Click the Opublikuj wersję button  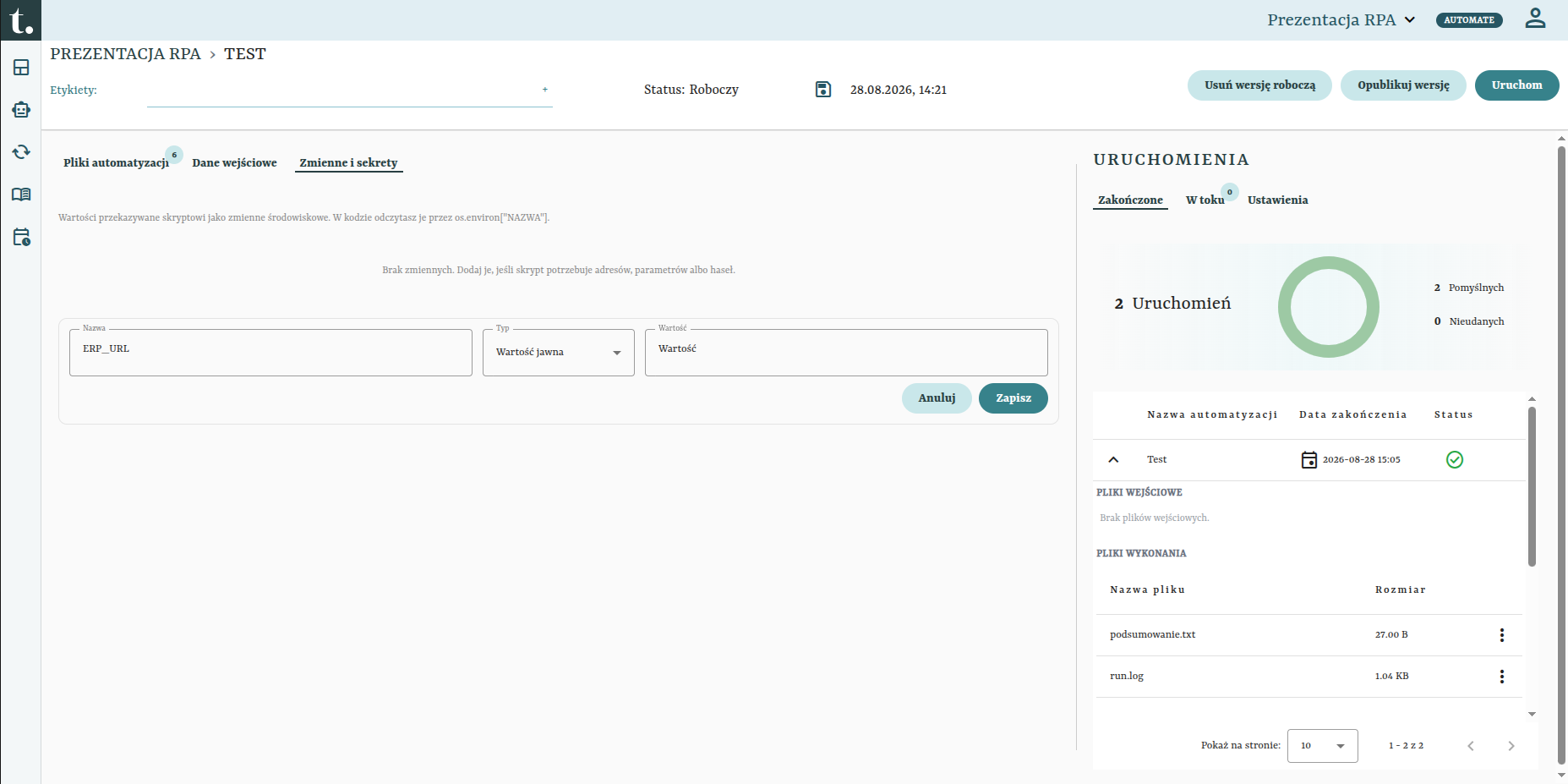pyautogui.click(x=1403, y=85)
